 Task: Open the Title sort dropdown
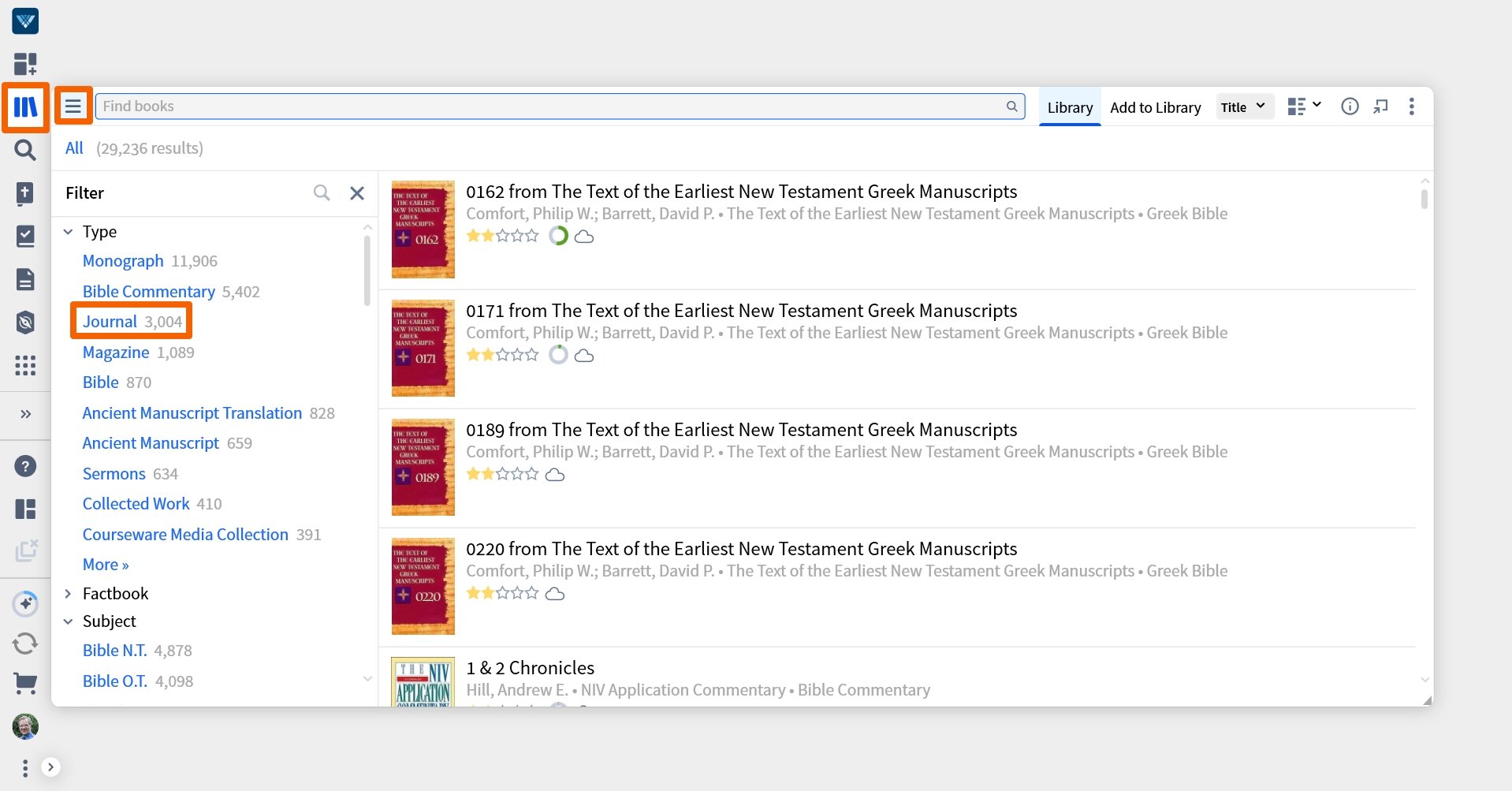click(x=1244, y=106)
